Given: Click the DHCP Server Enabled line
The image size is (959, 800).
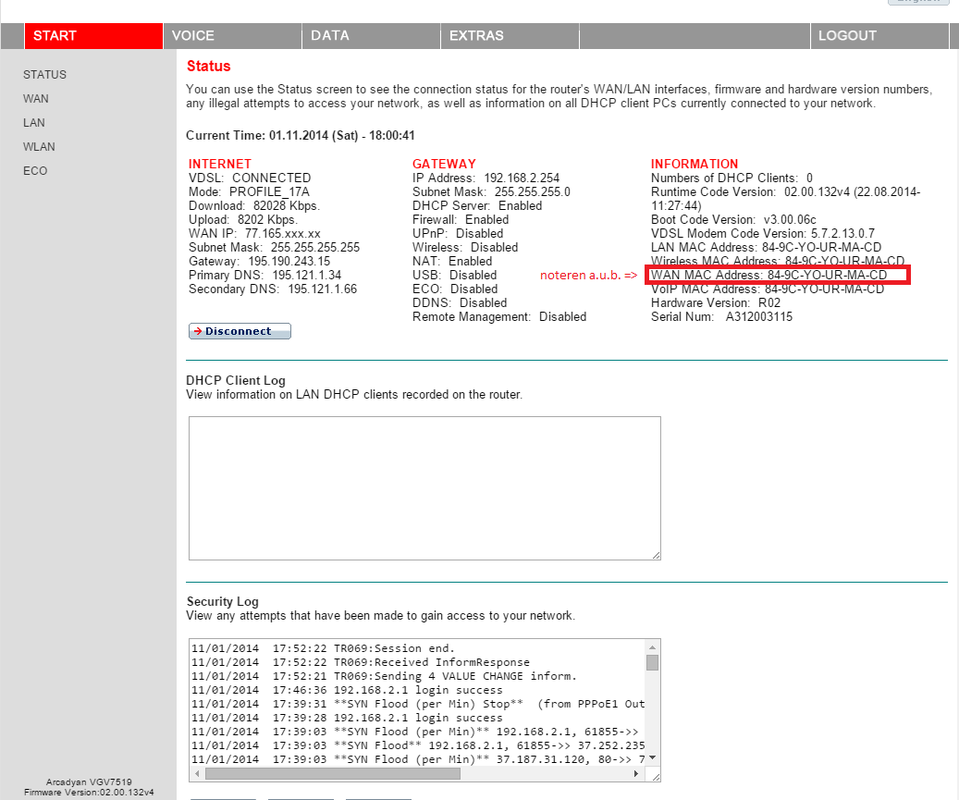Looking at the screenshot, I should click(x=477, y=206).
